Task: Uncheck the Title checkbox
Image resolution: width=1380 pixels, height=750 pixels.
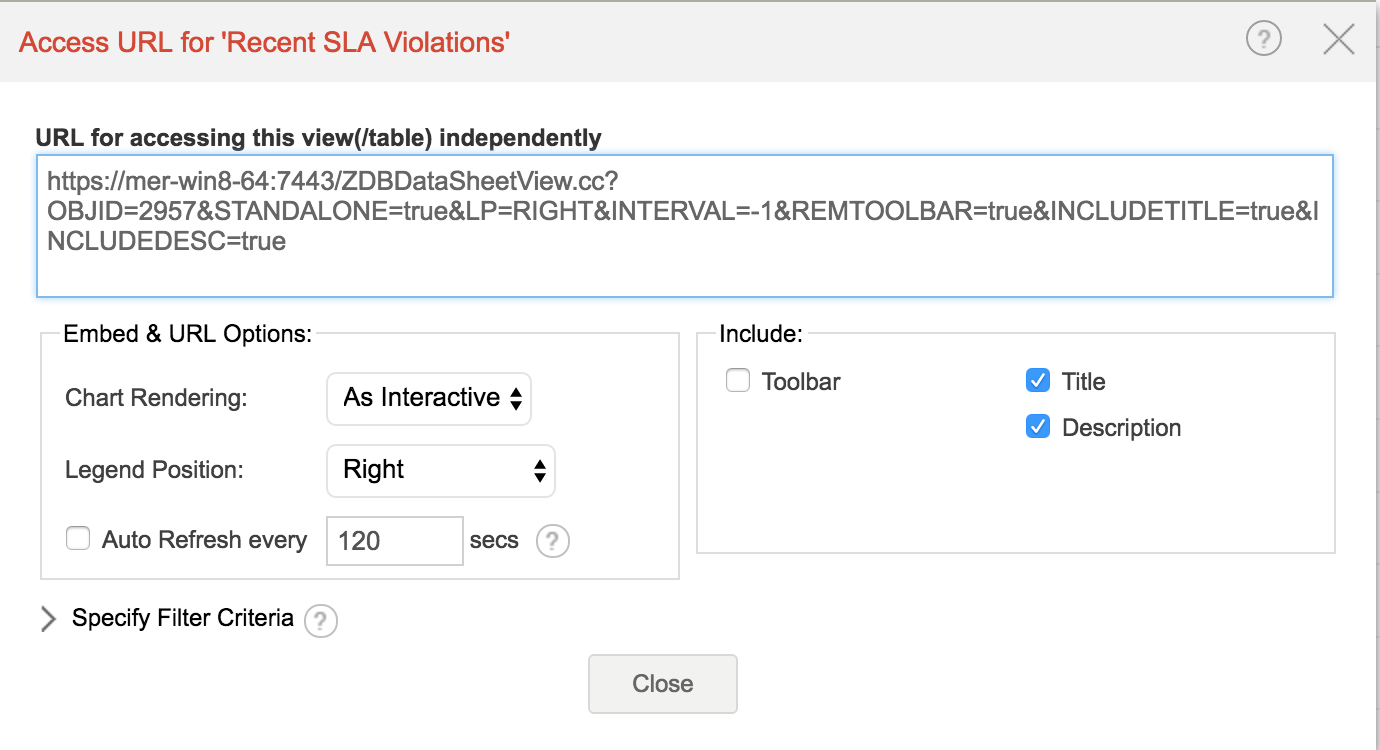Action: (1038, 381)
